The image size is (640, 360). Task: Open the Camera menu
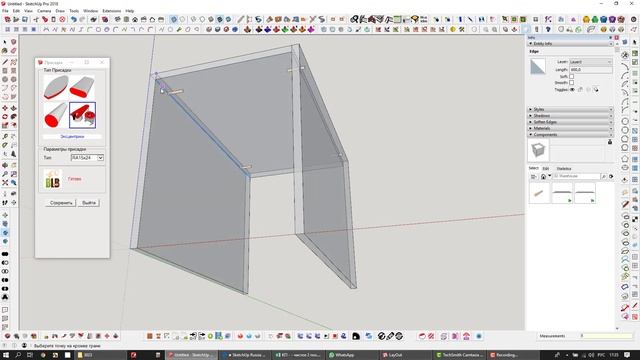(44, 11)
